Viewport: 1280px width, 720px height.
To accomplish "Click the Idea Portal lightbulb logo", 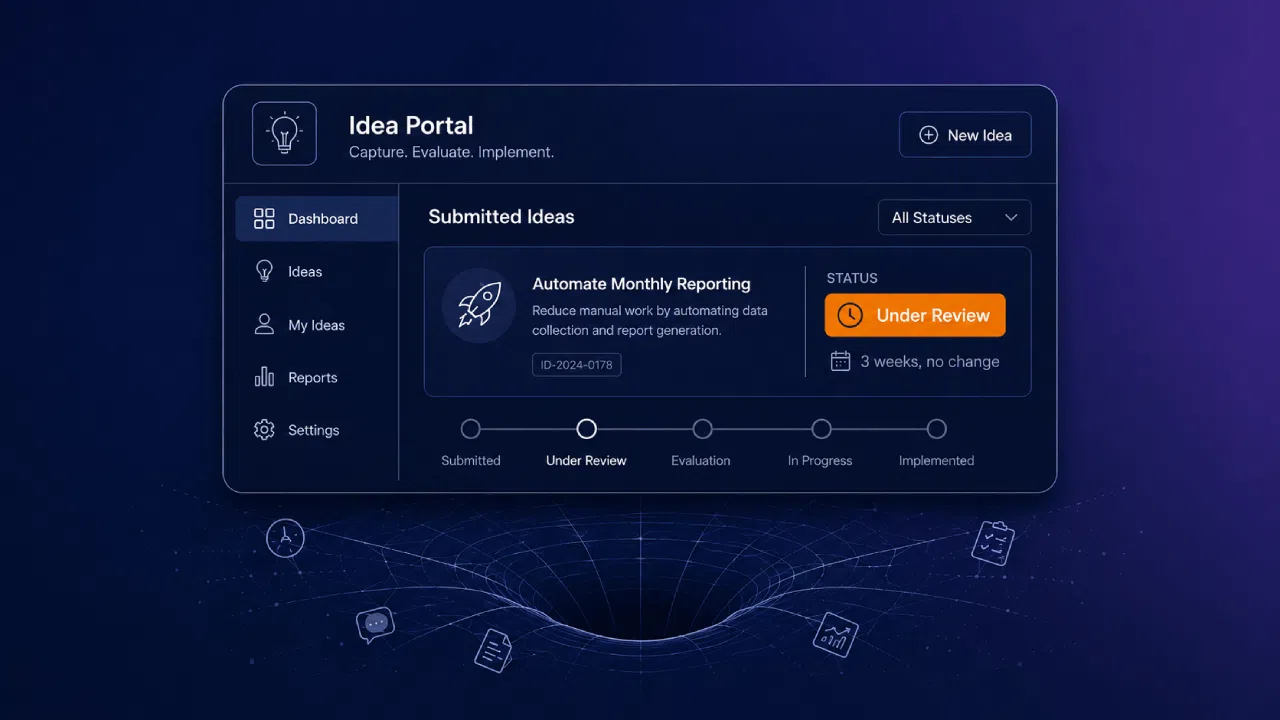I will 285,134.
